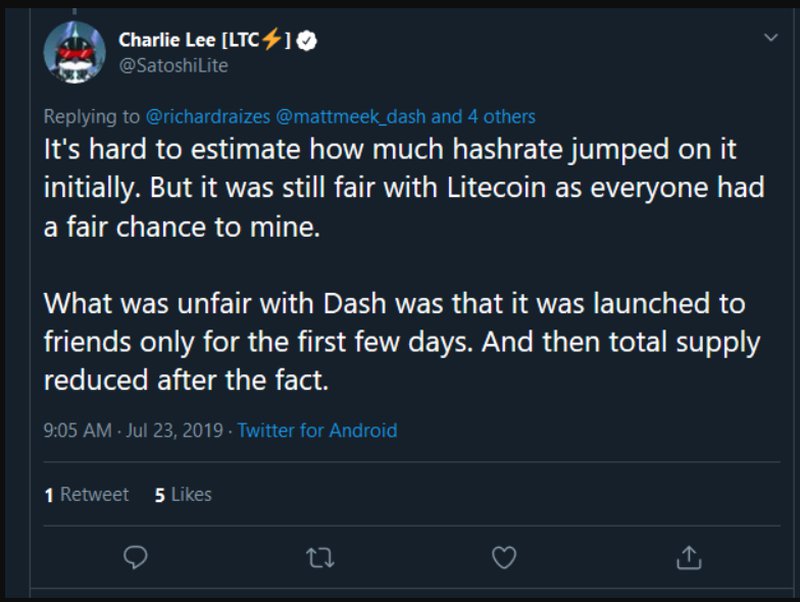The image size is (800, 602).
Task: Open the reply composer via speech bubble icon
Action: (137, 558)
